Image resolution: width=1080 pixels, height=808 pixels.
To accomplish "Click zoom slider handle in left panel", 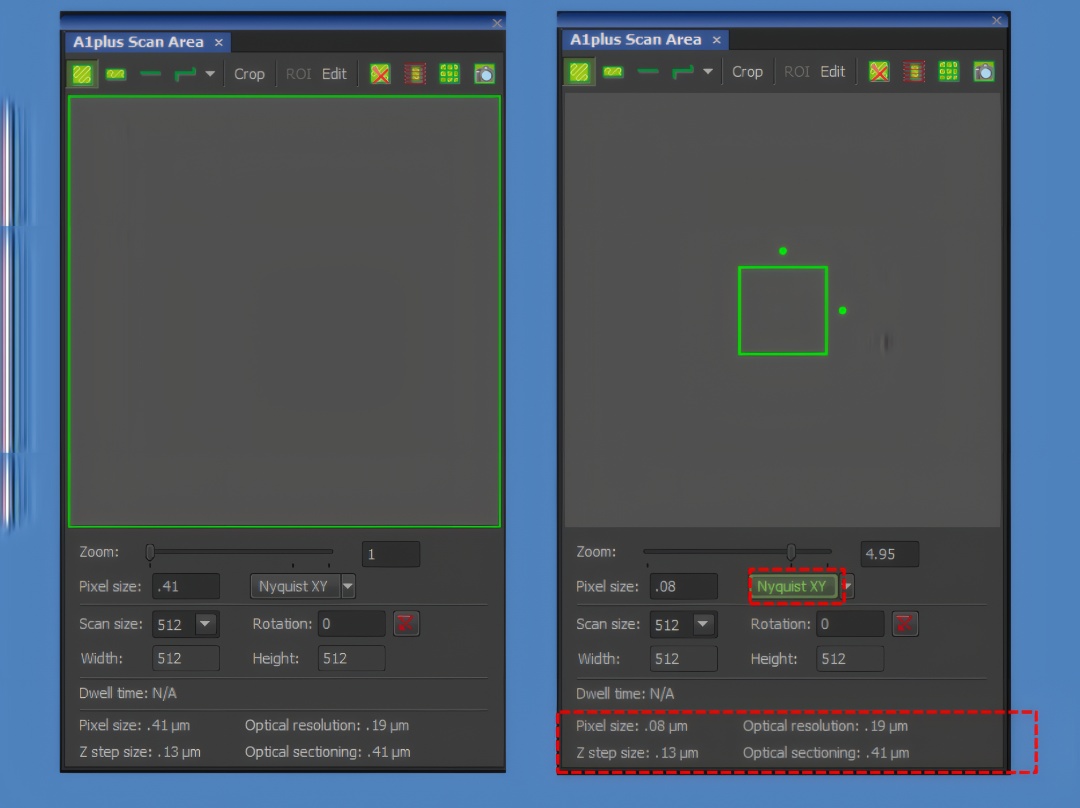I will (x=150, y=552).
